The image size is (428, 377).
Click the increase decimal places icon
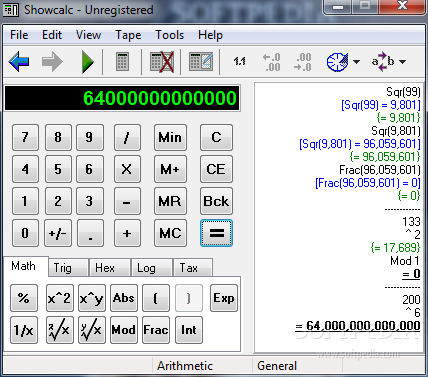(272, 62)
